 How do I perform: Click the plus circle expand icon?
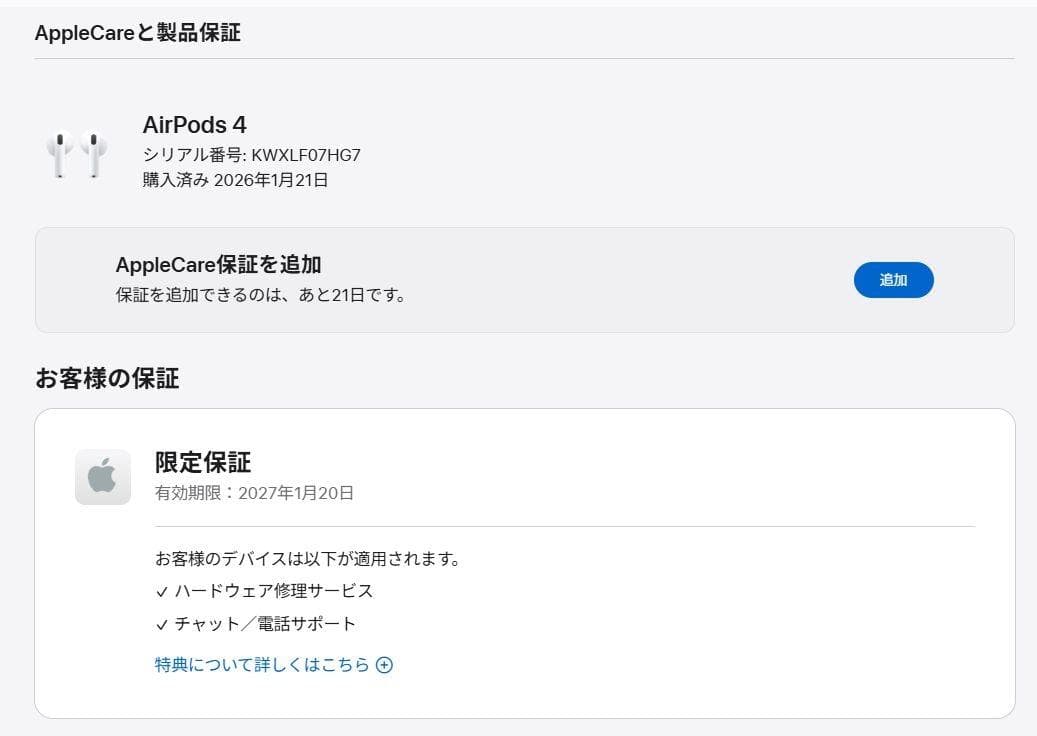coord(384,665)
